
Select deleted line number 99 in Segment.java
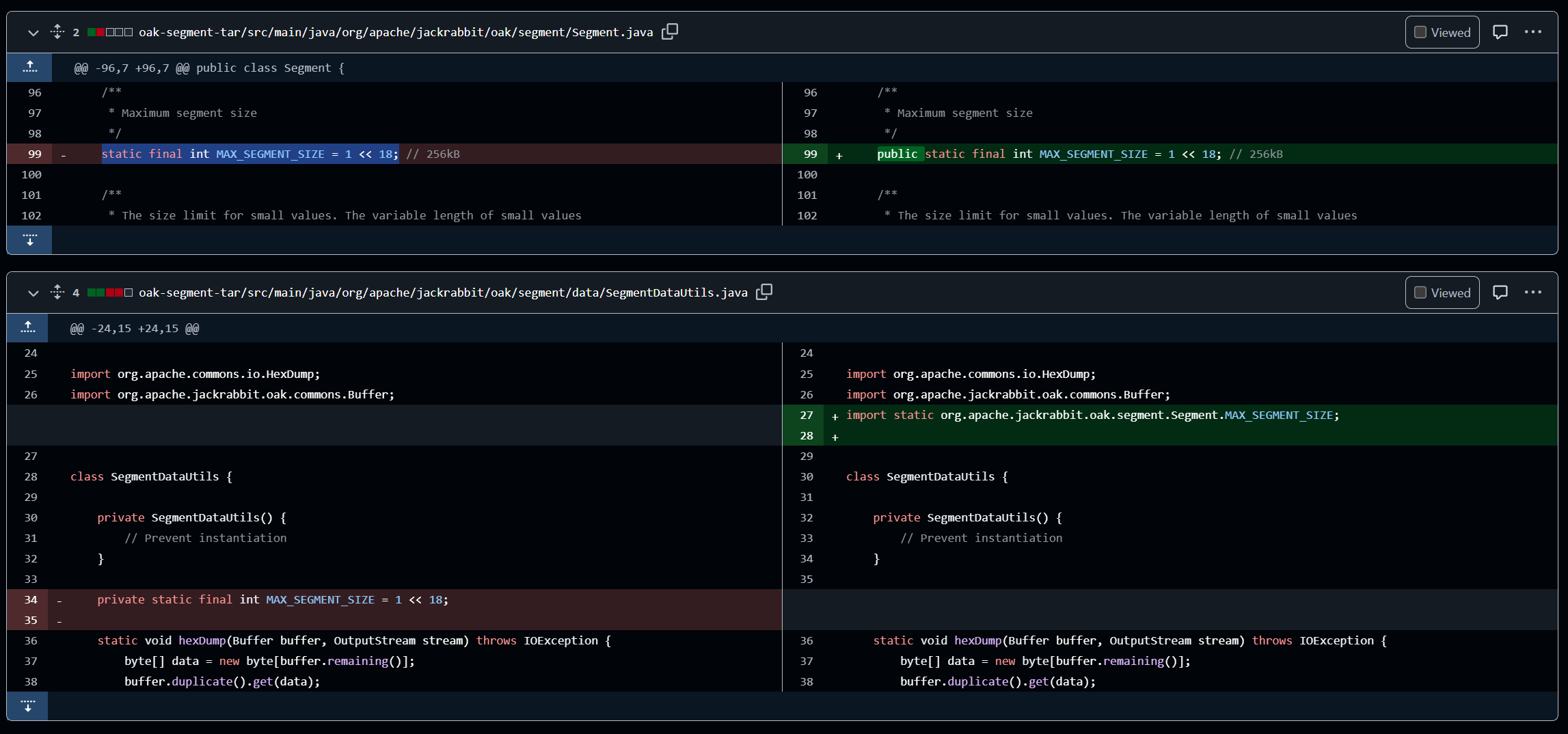(29, 154)
